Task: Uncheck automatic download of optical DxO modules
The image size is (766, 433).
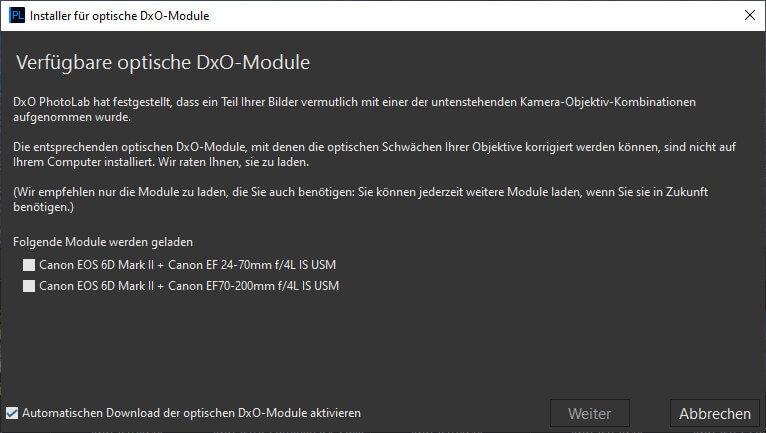Action: tap(12, 413)
